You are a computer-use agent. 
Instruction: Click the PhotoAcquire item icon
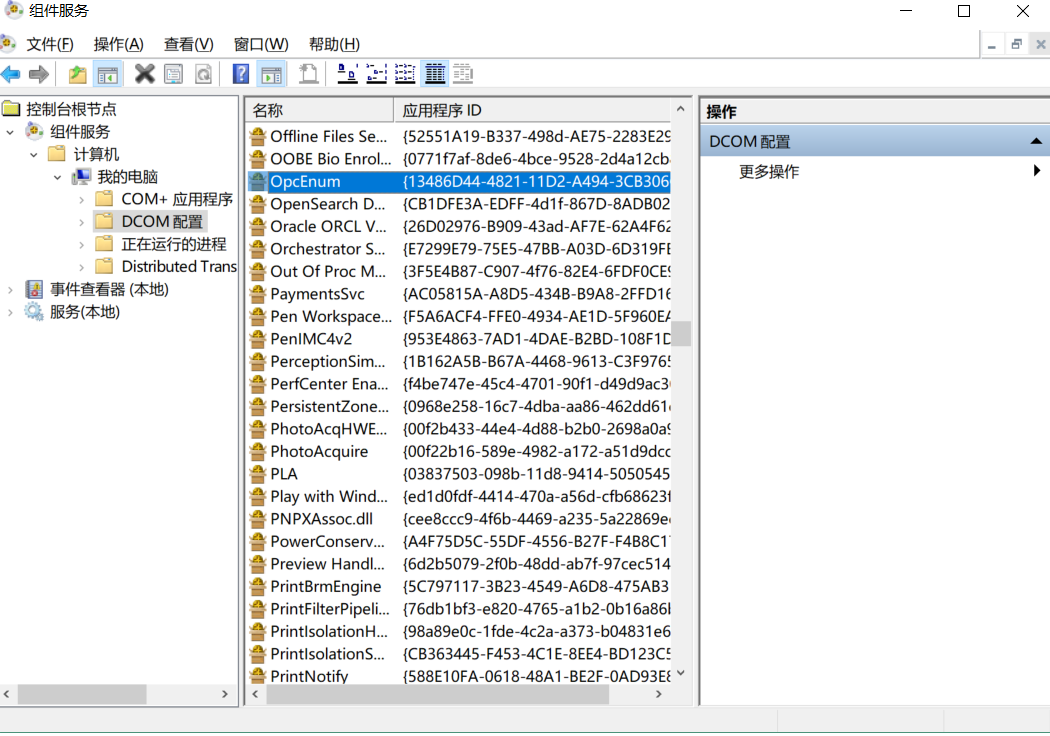point(257,451)
